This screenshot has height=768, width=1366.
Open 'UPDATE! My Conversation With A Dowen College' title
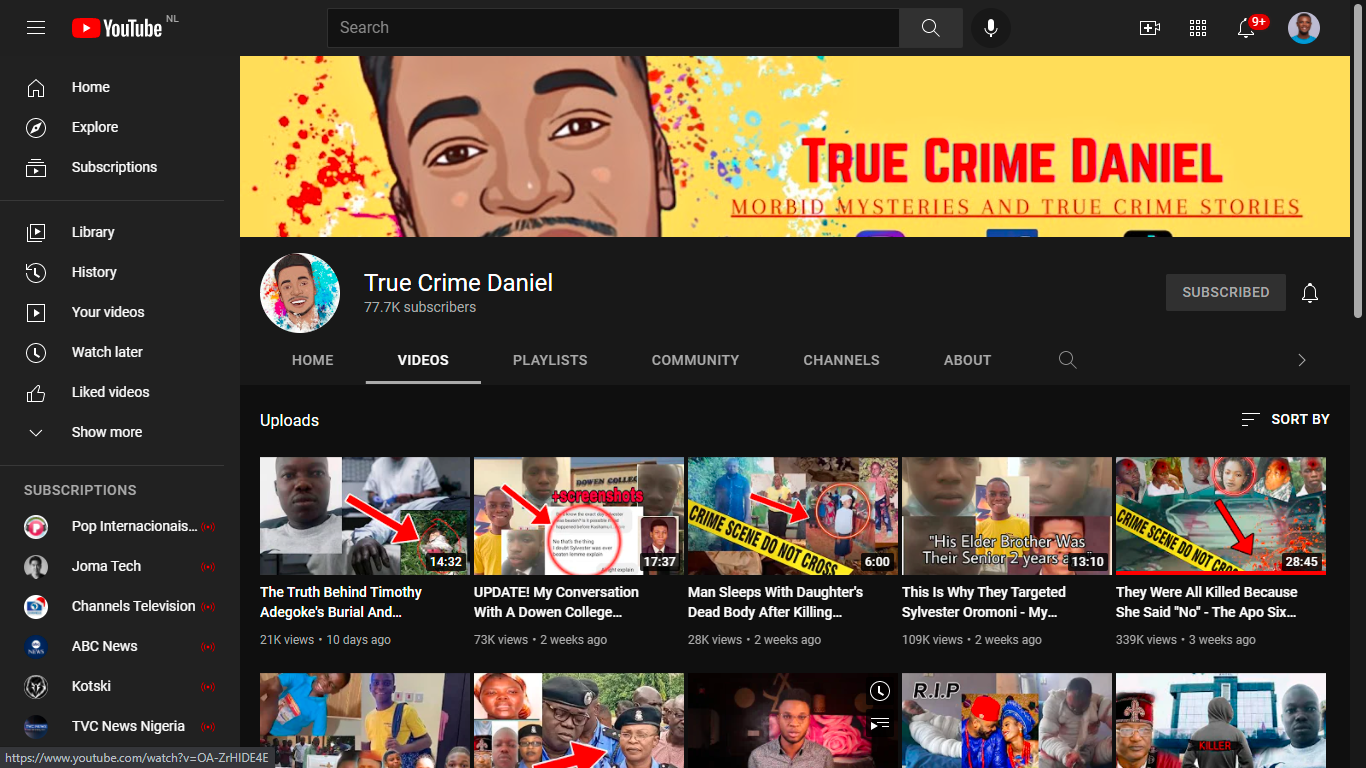[x=556, y=602]
